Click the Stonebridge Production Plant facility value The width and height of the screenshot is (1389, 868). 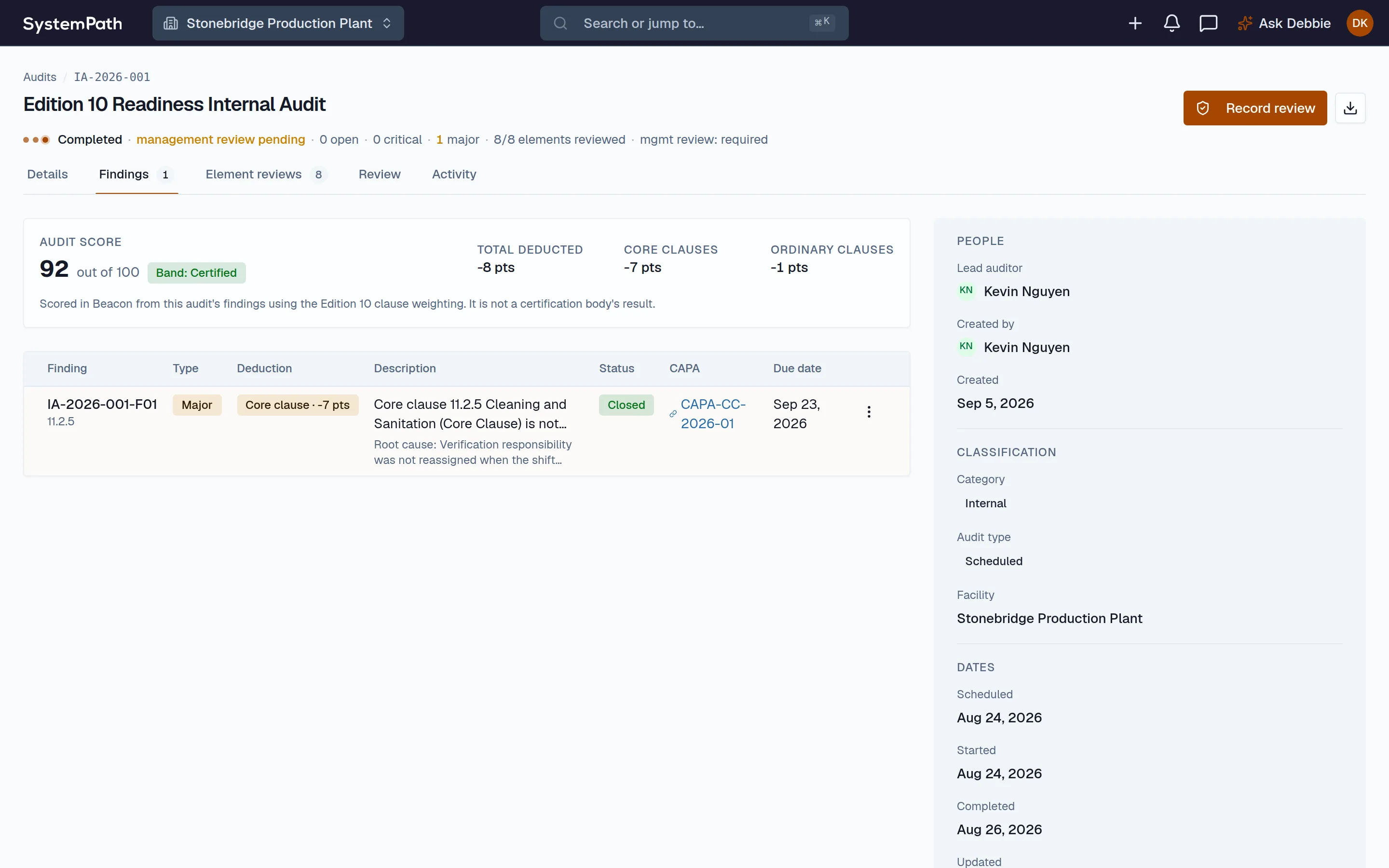tap(1049, 618)
